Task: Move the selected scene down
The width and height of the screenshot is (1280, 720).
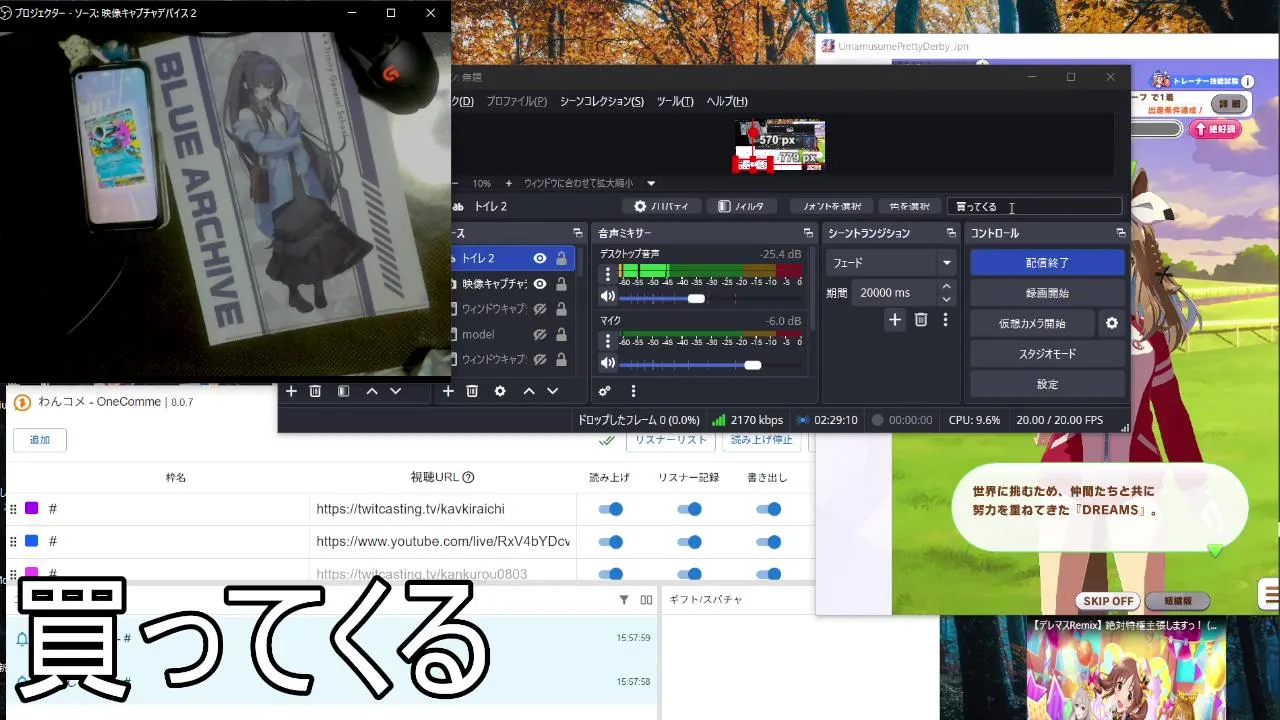Action: pyautogui.click(x=395, y=391)
